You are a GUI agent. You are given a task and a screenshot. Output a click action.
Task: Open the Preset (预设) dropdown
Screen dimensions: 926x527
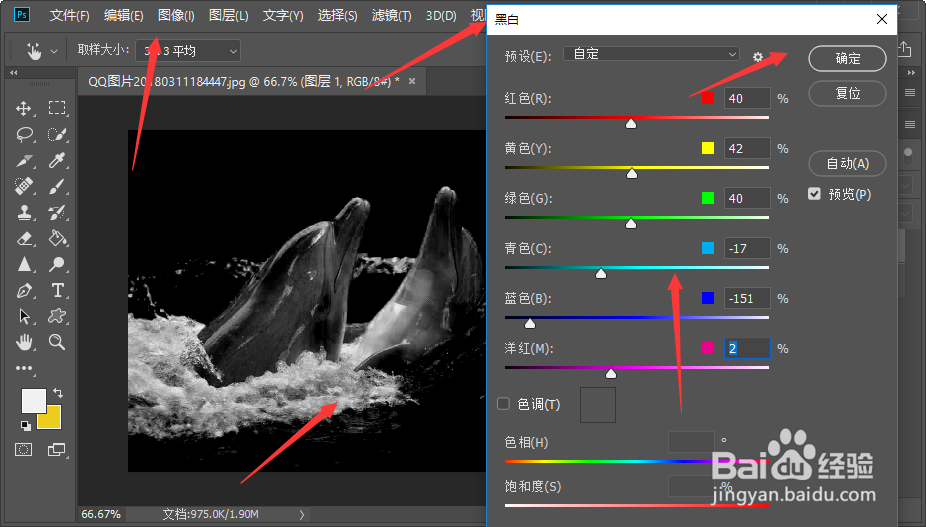pyautogui.click(x=651, y=54)
